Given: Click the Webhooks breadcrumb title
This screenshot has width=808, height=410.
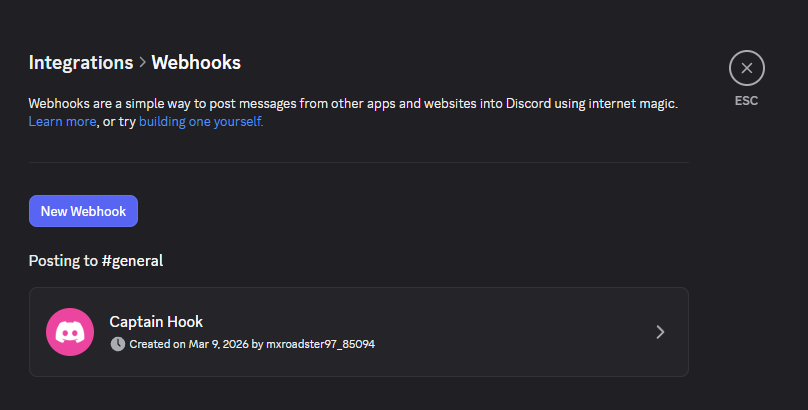Looking at the screenshot, I should click(x=196, y=62).
